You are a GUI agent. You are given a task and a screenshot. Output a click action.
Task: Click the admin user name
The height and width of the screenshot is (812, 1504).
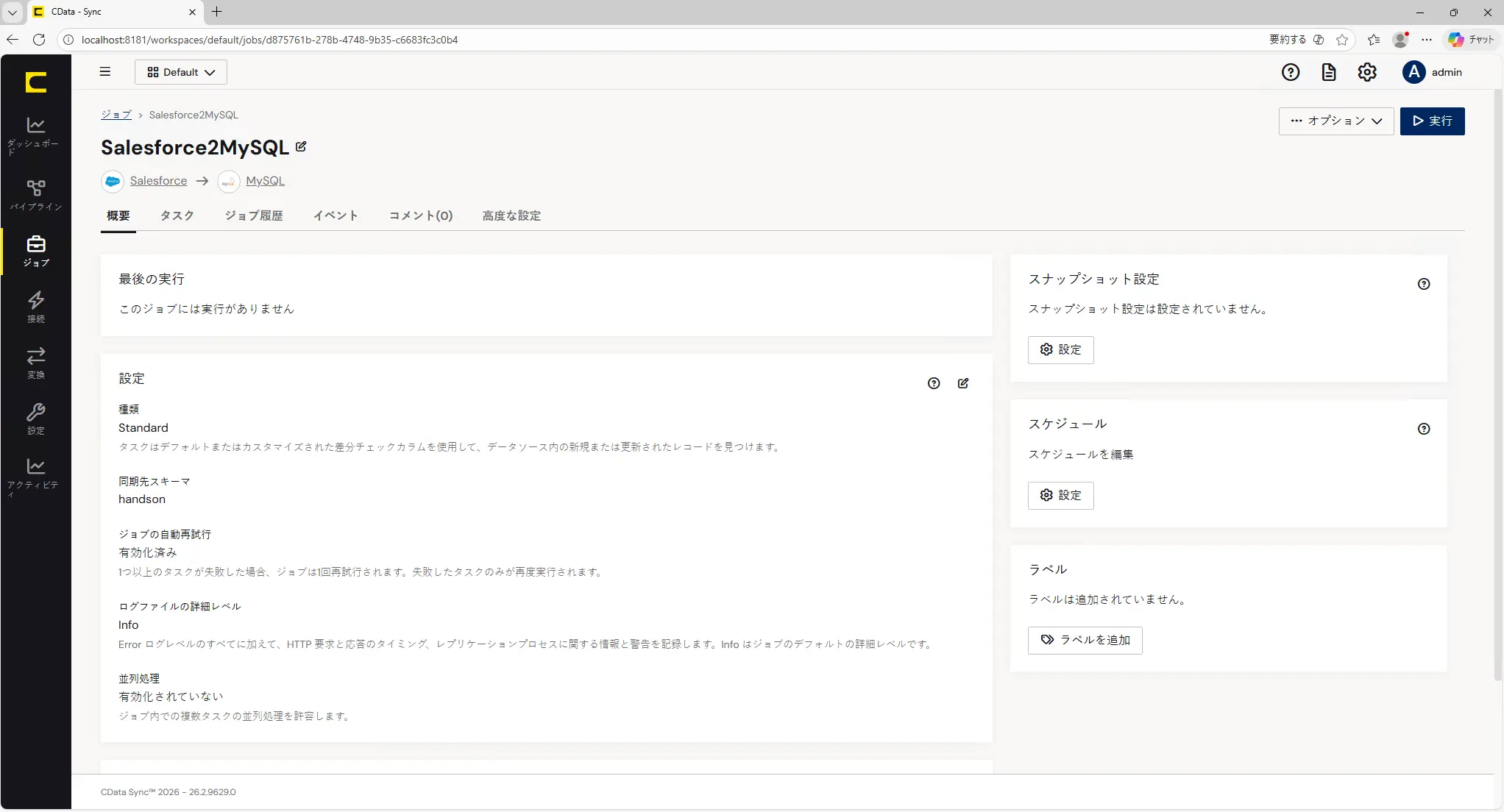[1447, 72]
